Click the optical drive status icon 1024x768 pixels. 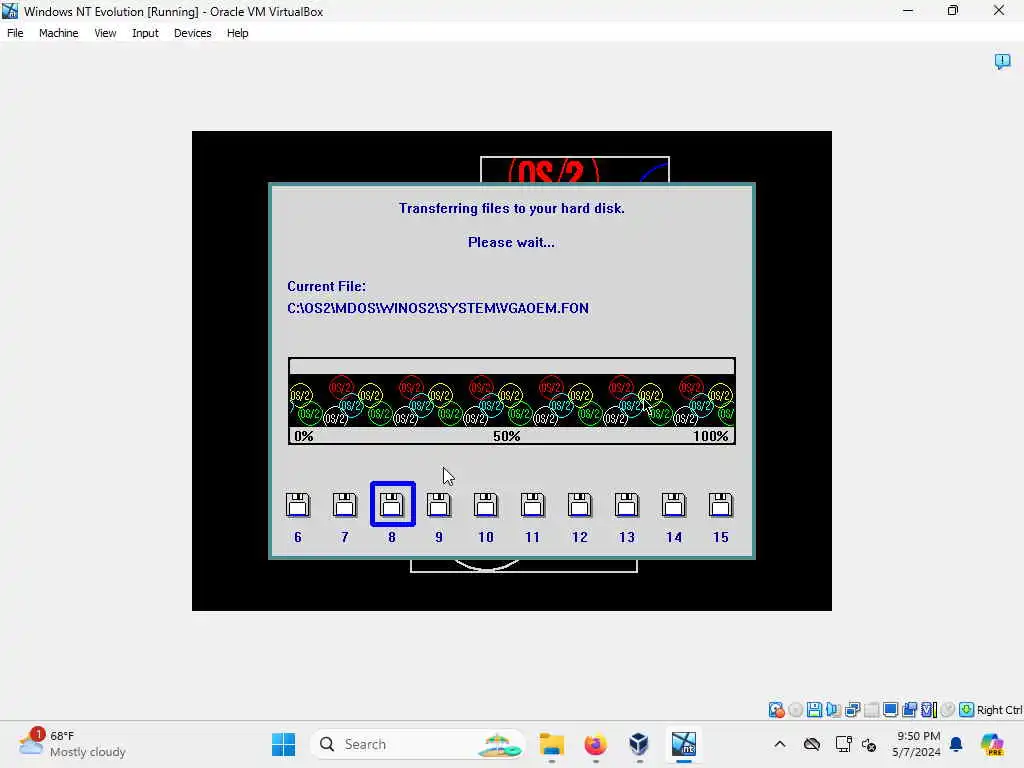tap(795, 710)
